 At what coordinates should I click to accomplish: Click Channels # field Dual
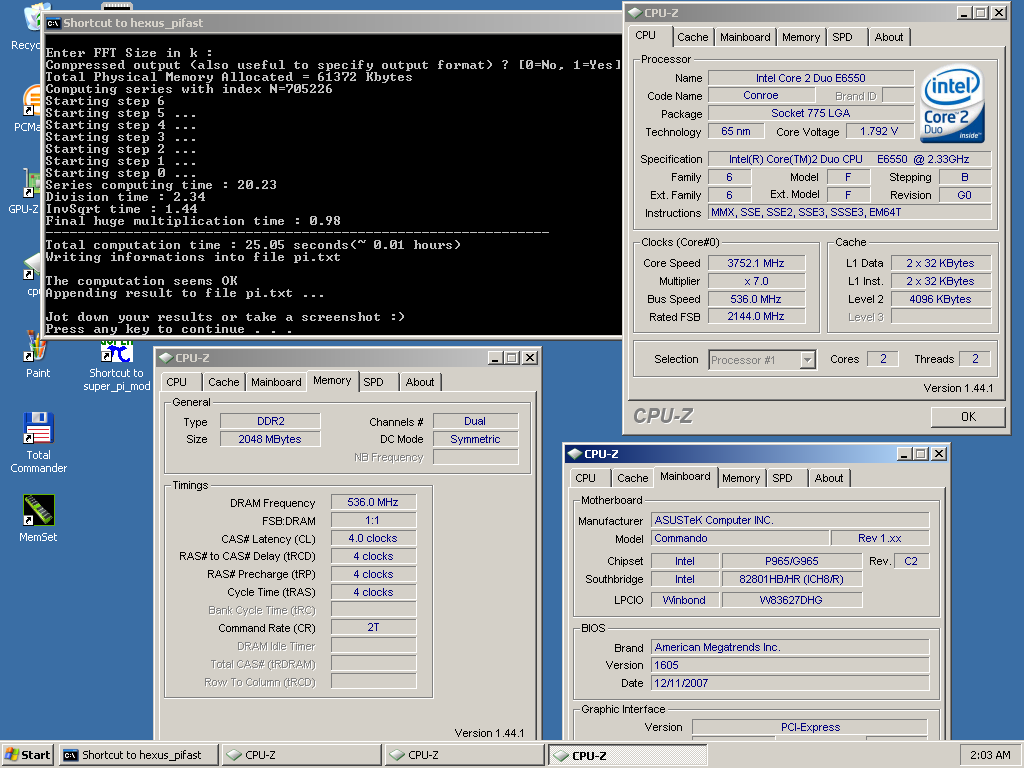pos(475,421)
